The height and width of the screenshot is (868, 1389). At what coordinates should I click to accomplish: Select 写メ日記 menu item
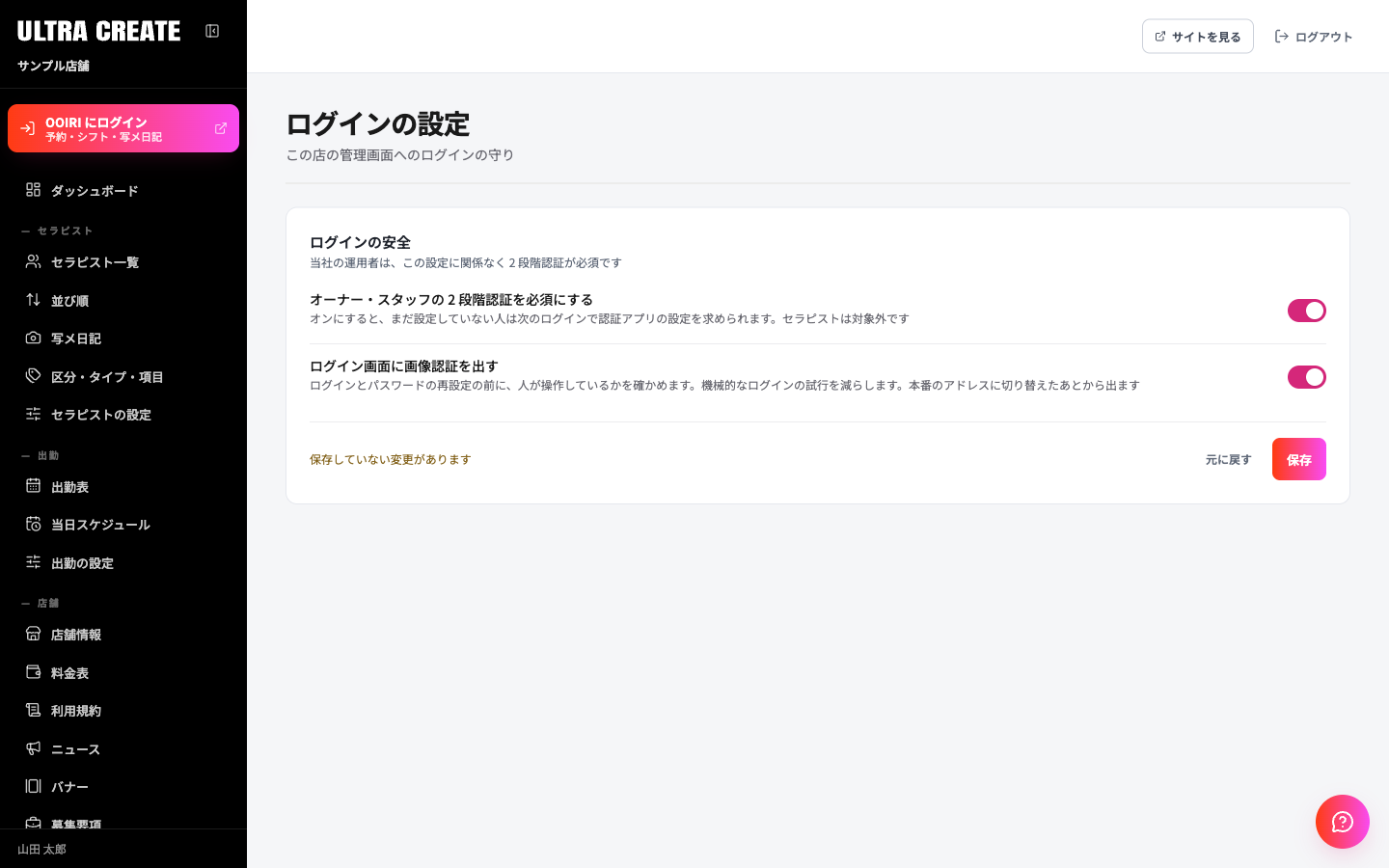123,339
